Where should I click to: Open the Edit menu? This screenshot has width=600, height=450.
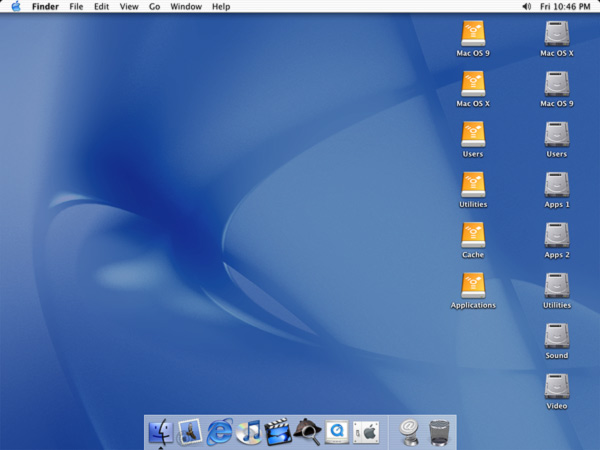(101, 7)
